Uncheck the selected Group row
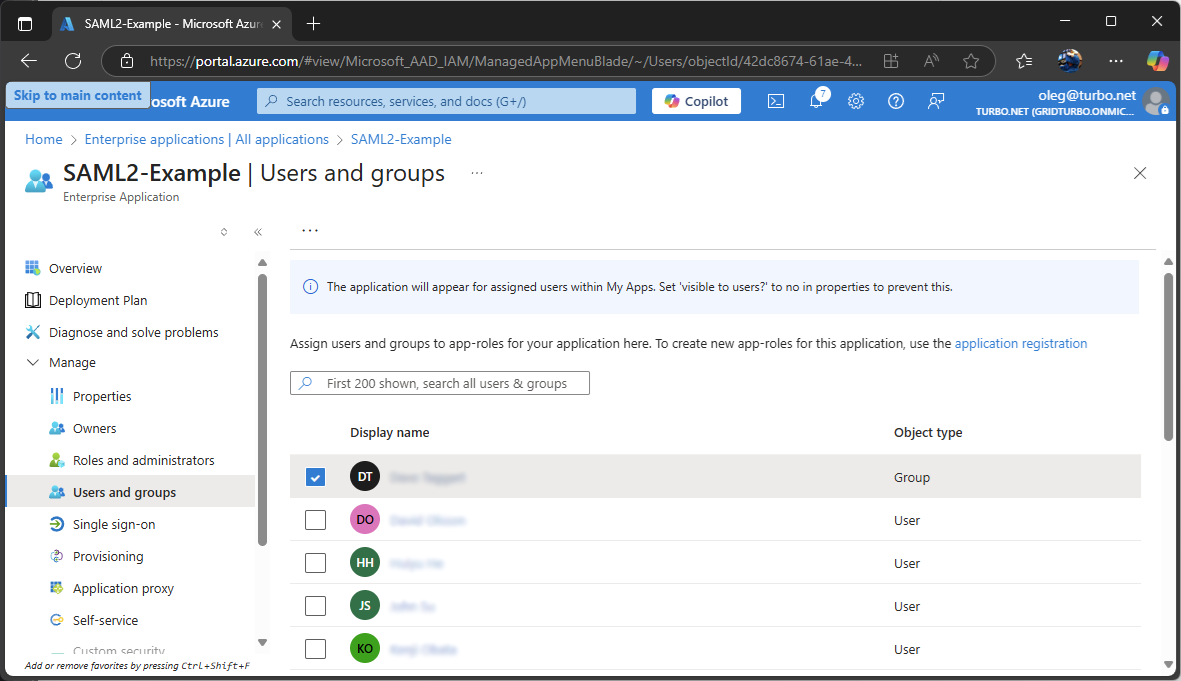Viewport: 1181px width, 681px height. coord(315,477)
